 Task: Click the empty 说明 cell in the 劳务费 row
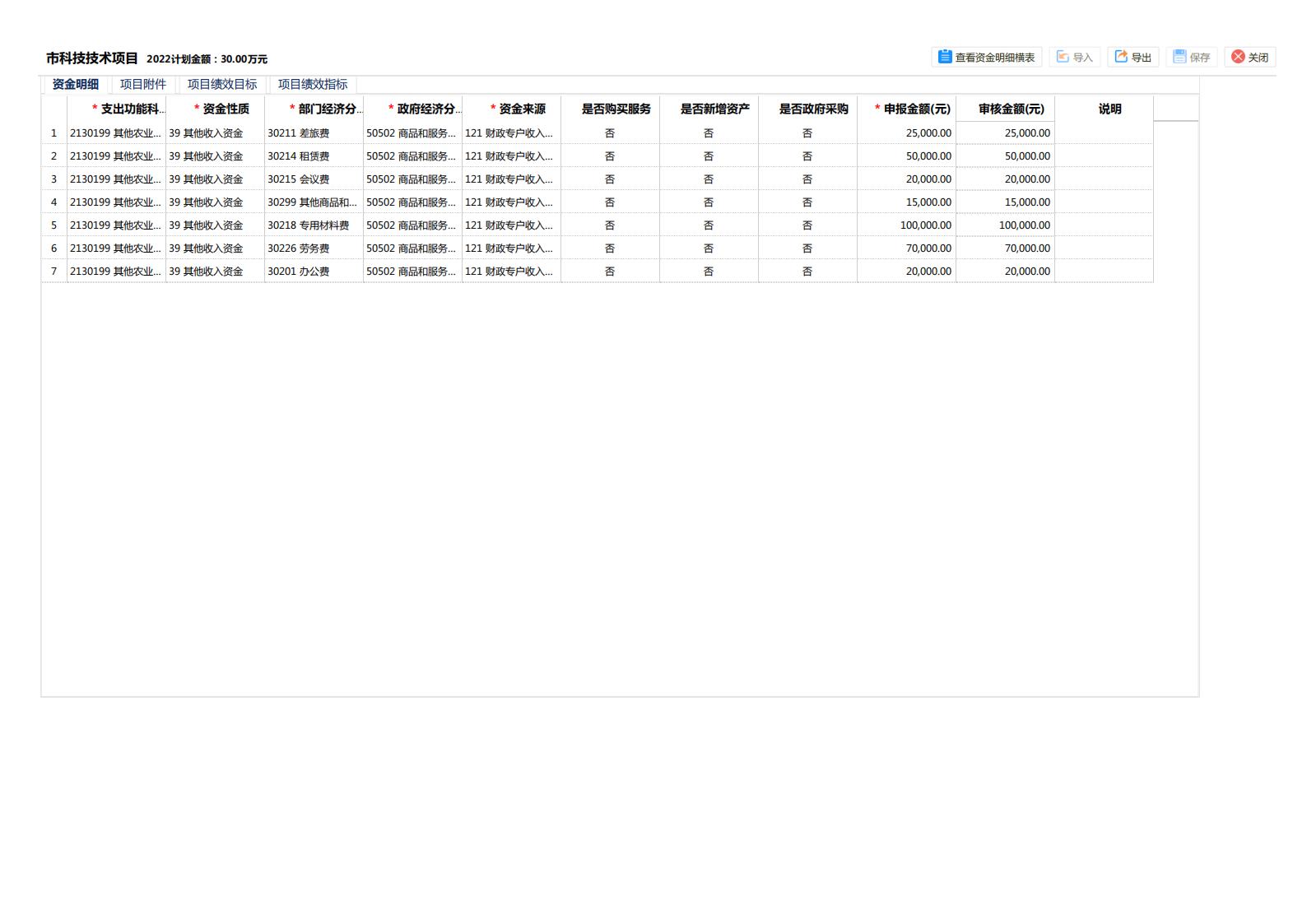[1104, 248]
